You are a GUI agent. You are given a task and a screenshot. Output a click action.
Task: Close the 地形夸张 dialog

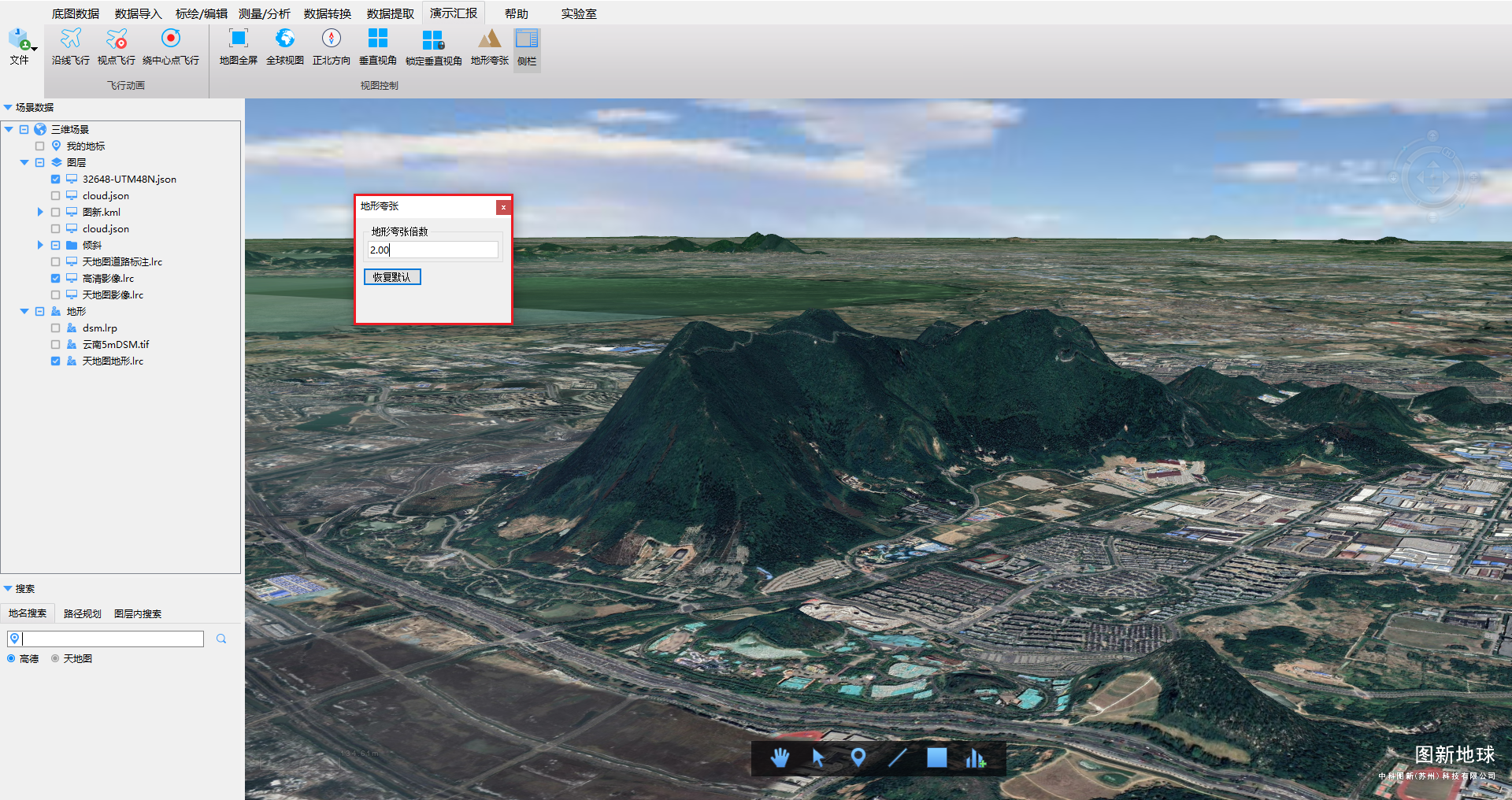[503, 207]
